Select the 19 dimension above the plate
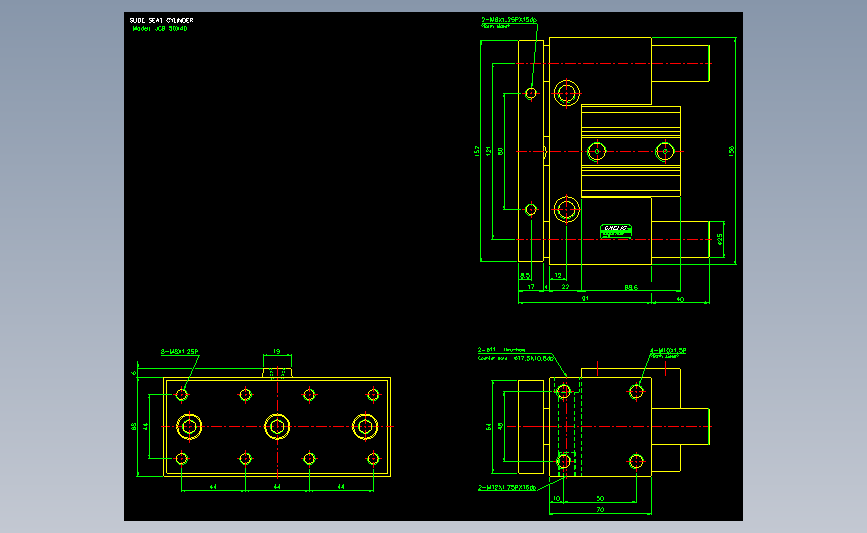 (276, 351)
